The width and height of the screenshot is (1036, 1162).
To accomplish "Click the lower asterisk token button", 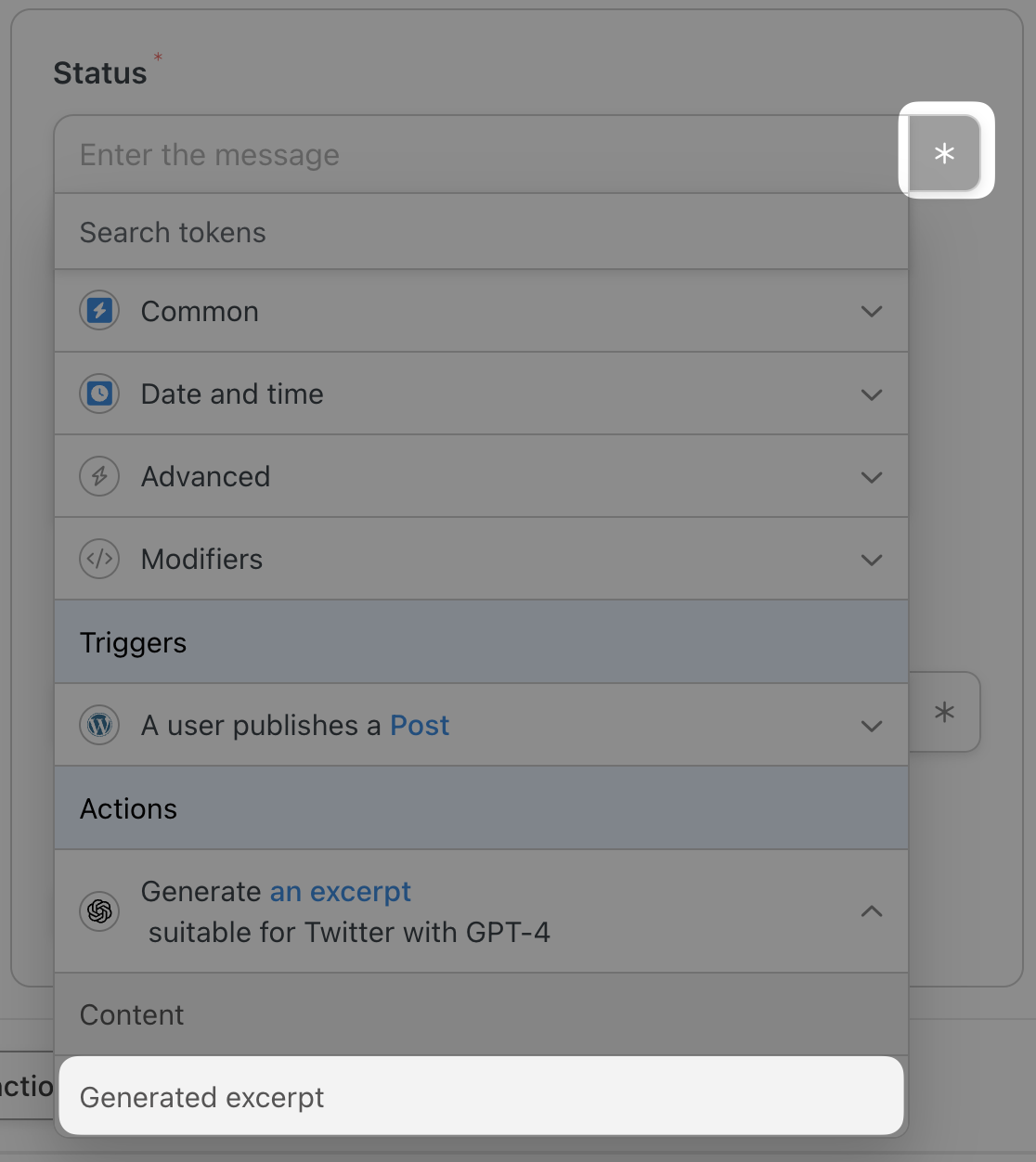I will tap(945, 712).
